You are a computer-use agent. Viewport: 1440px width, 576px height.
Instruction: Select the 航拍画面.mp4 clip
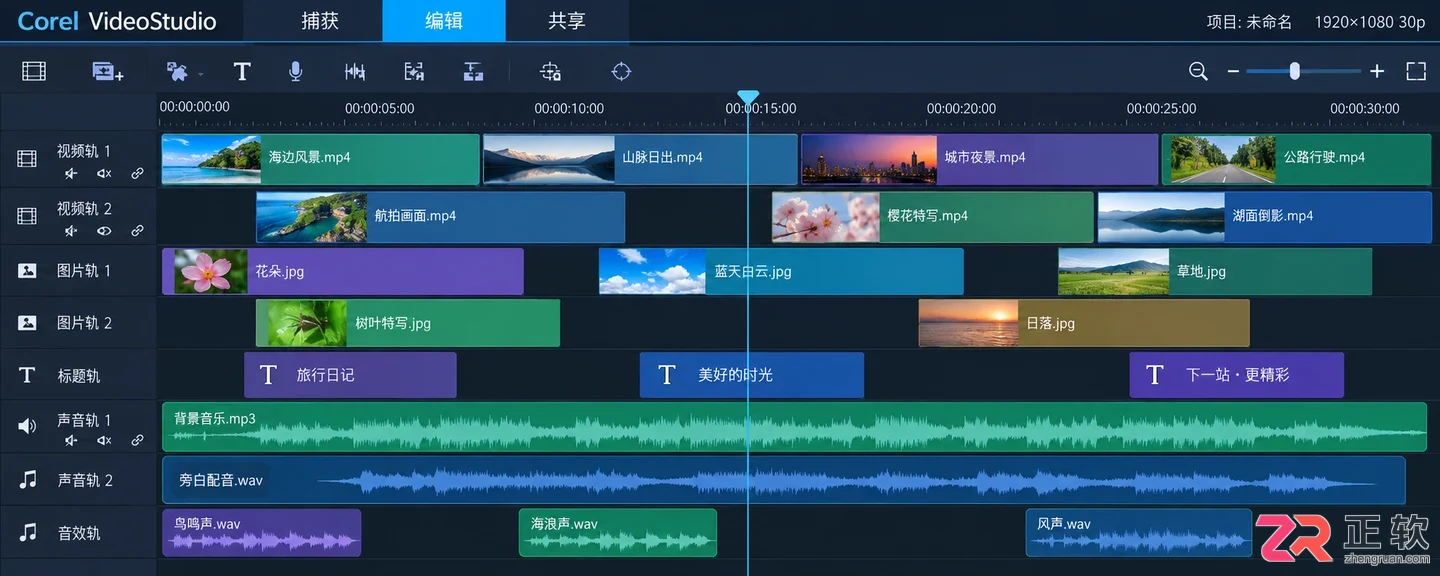[x=440, y=217]
